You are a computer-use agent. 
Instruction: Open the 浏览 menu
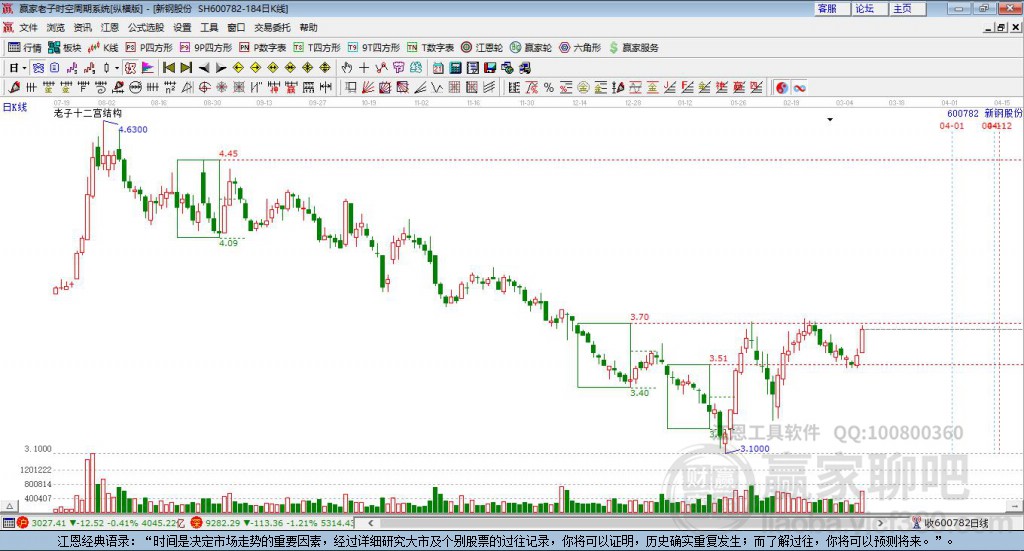(x=56, y=27)
